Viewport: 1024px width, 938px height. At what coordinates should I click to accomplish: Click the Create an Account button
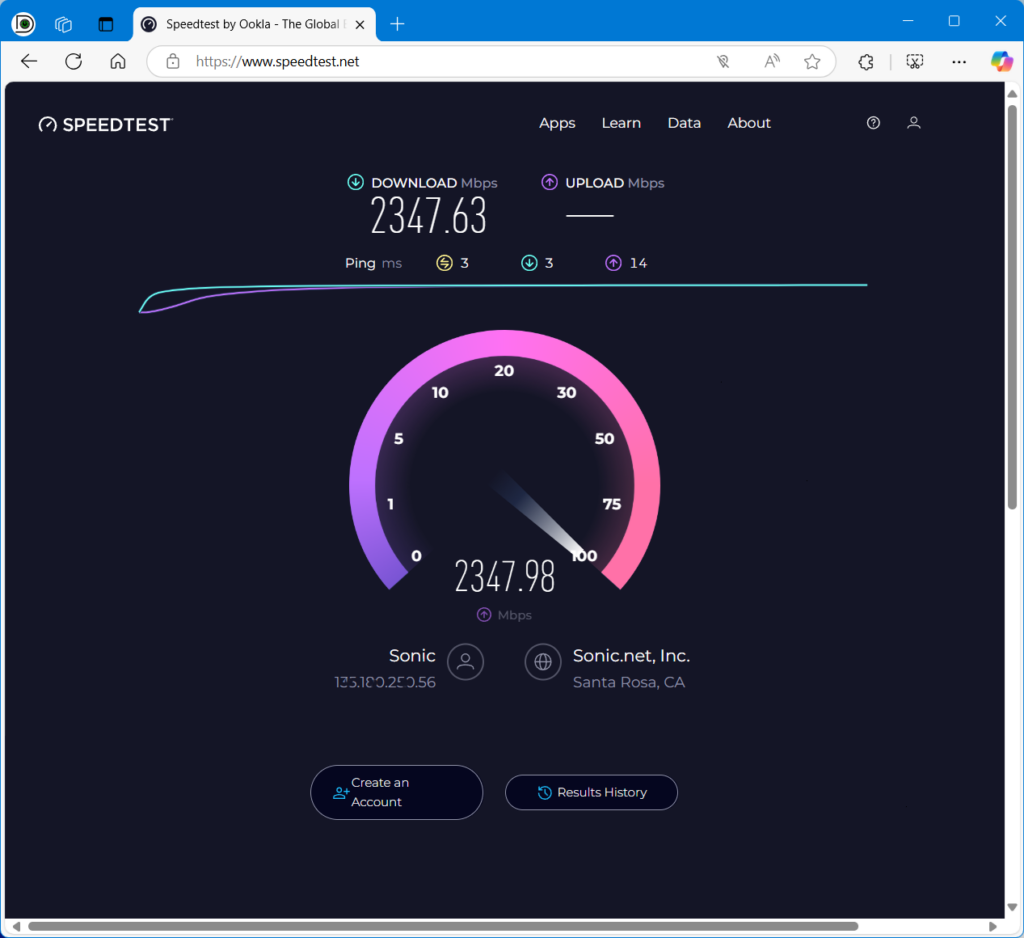(396, 792)
